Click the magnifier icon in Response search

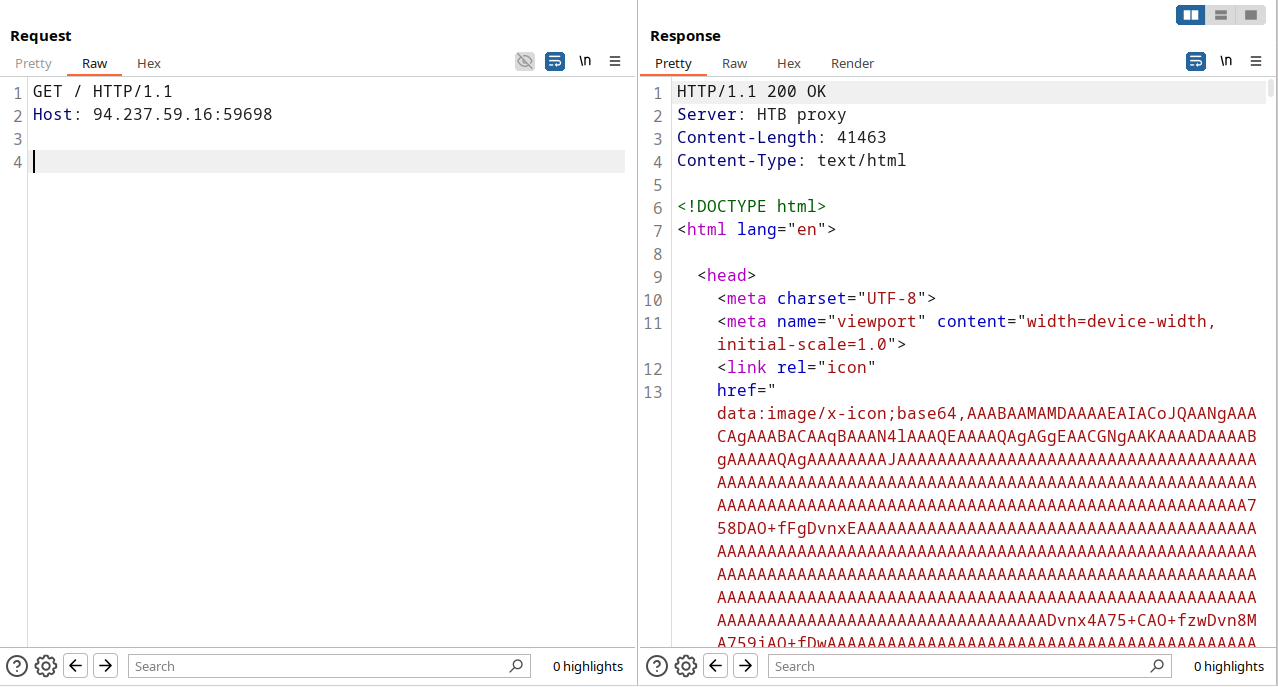coord(1157,666)
